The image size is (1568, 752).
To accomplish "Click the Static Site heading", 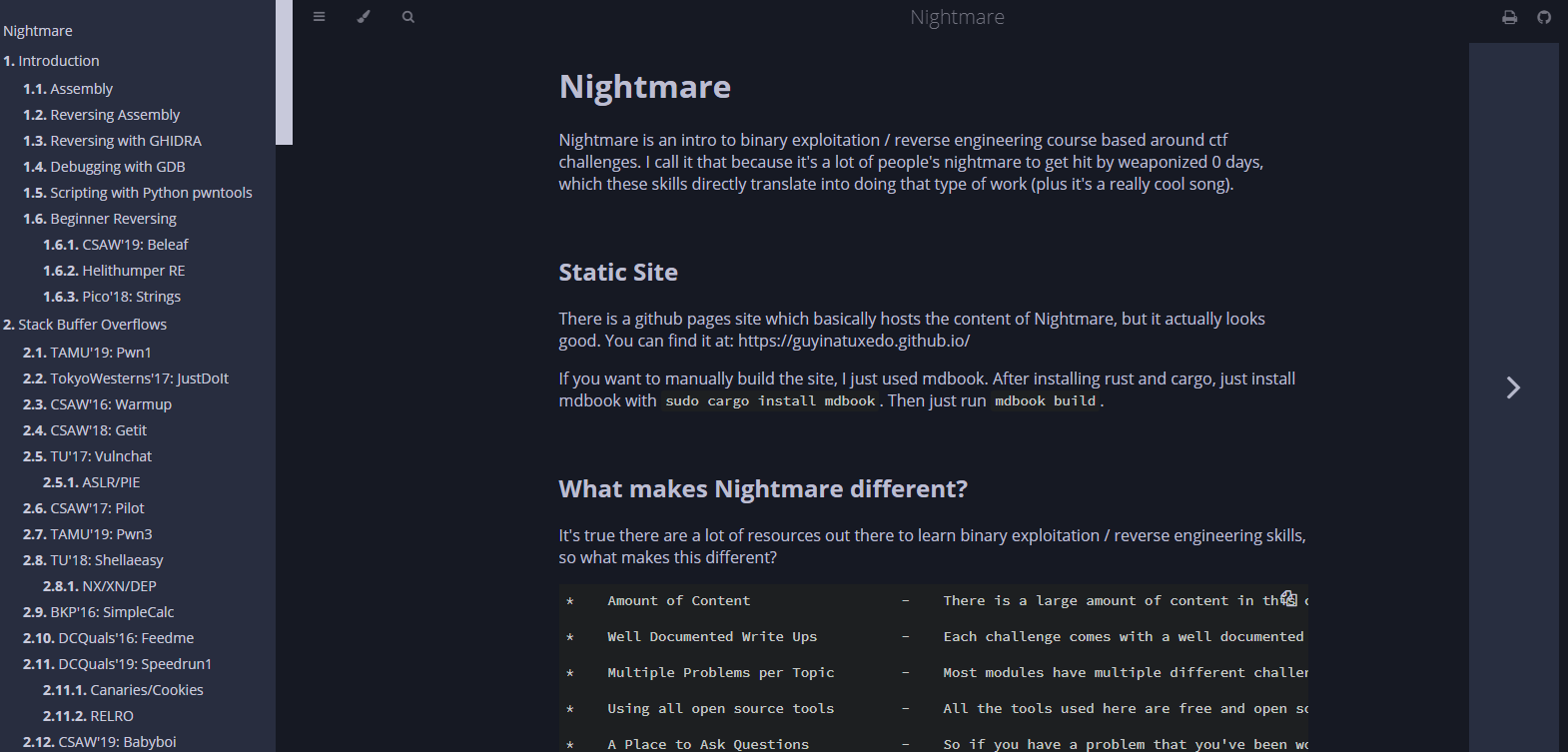I will click(618, 273).
